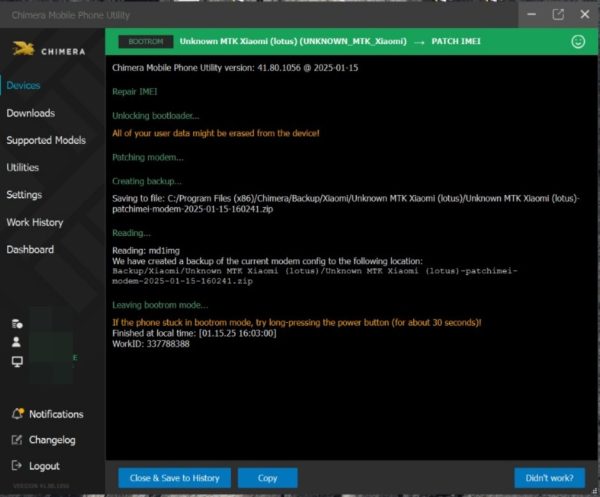This screenshot has width=600, height=497.
Task: Click the BOOTROM mode badge
Action: tap(146, 42)
